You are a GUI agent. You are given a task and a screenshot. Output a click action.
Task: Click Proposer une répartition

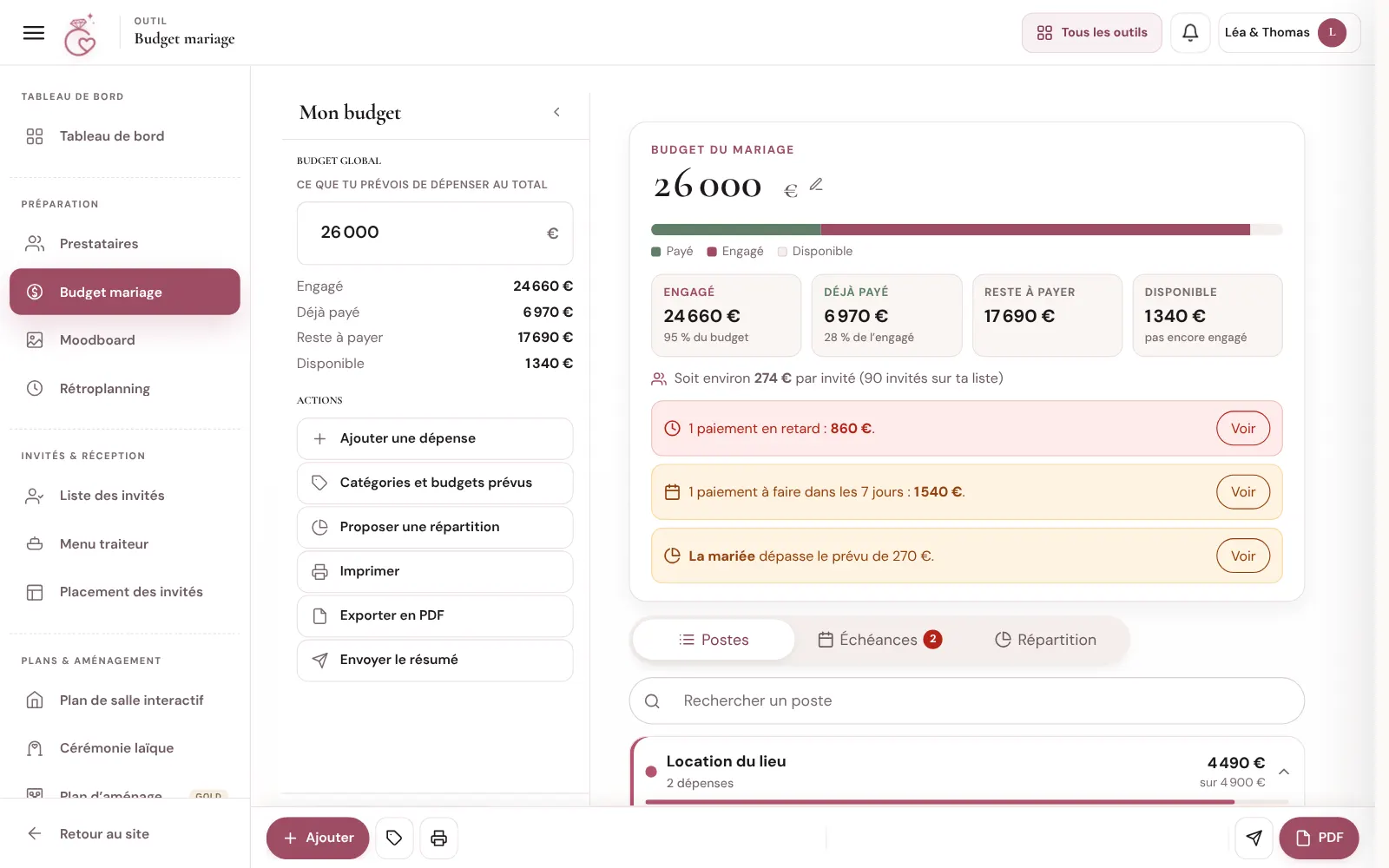pyautogui.click(x=435, y=527)
